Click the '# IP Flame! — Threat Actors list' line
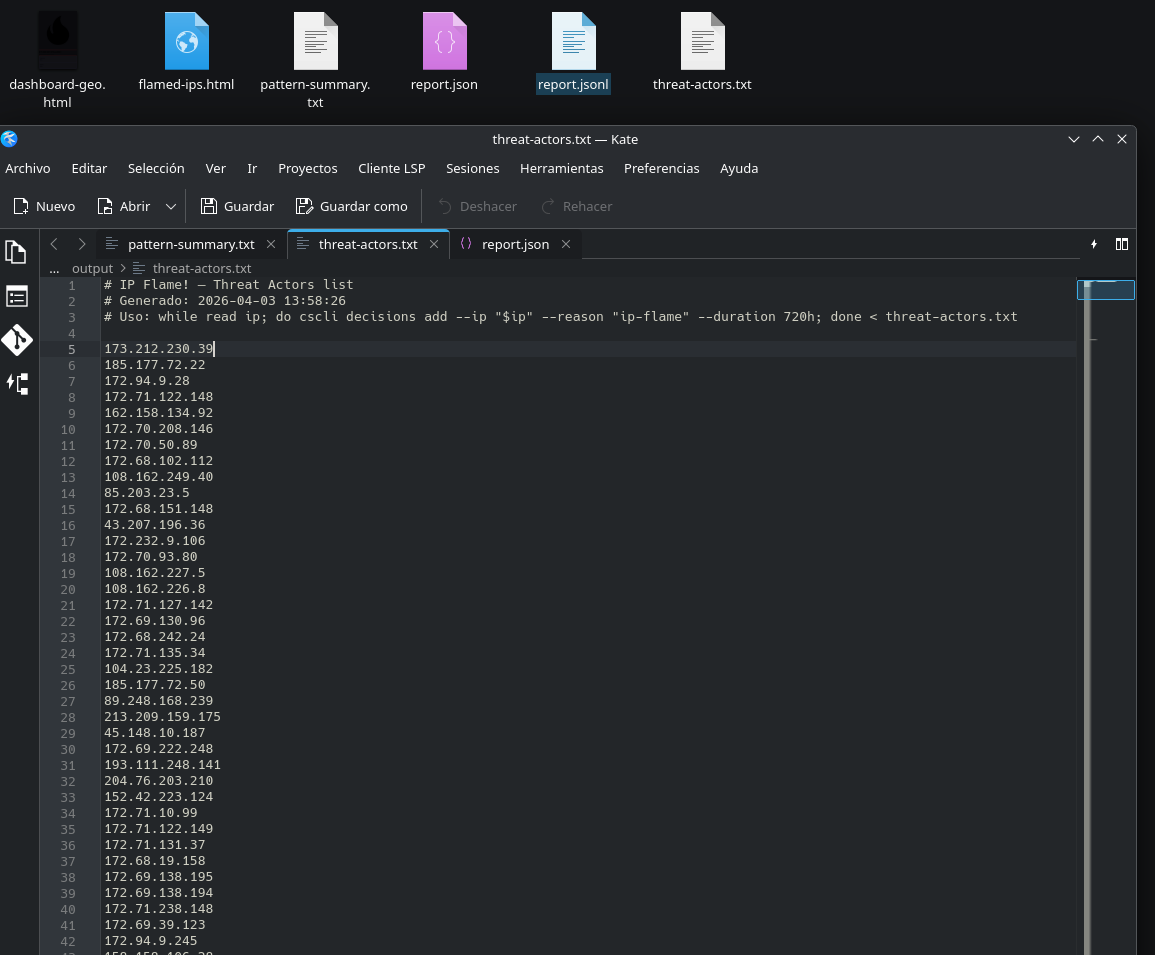The width and height of the screenshot is (1155, 955). (228, 284)
